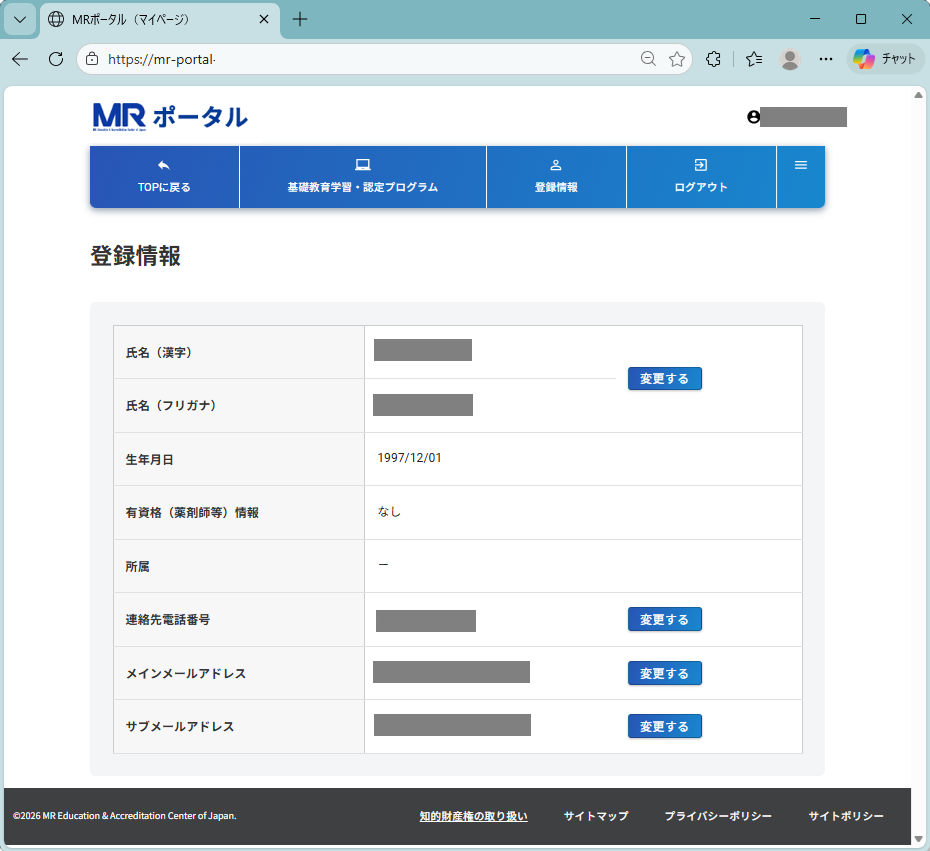Select TOPに戻る in the navigation bar

tap(164, 177)
